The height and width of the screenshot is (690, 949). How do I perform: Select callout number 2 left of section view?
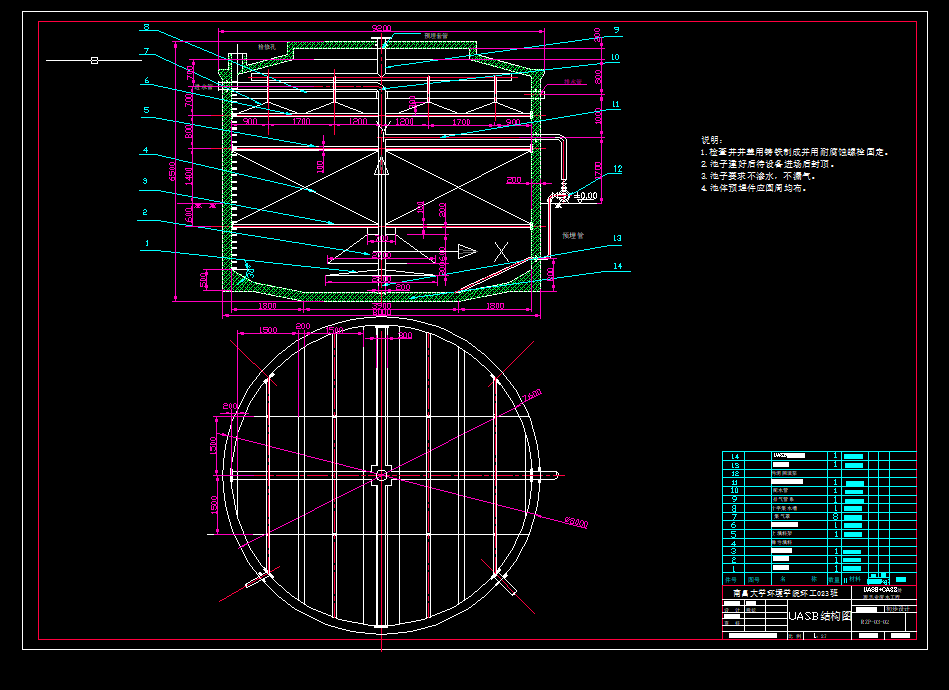145,212
